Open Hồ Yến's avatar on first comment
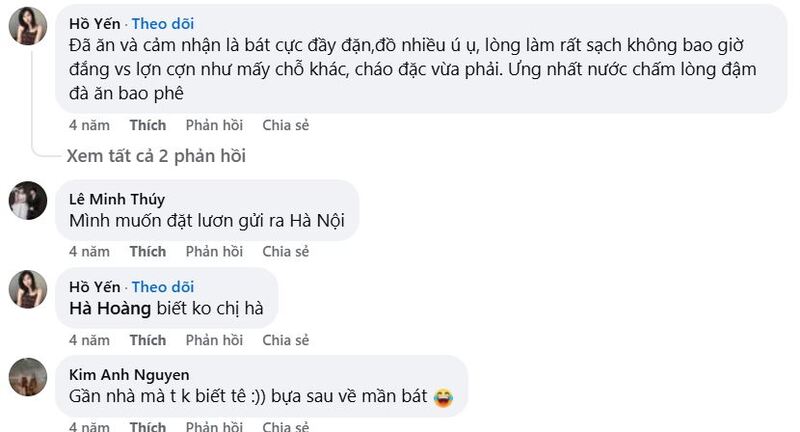 [27, 28]
